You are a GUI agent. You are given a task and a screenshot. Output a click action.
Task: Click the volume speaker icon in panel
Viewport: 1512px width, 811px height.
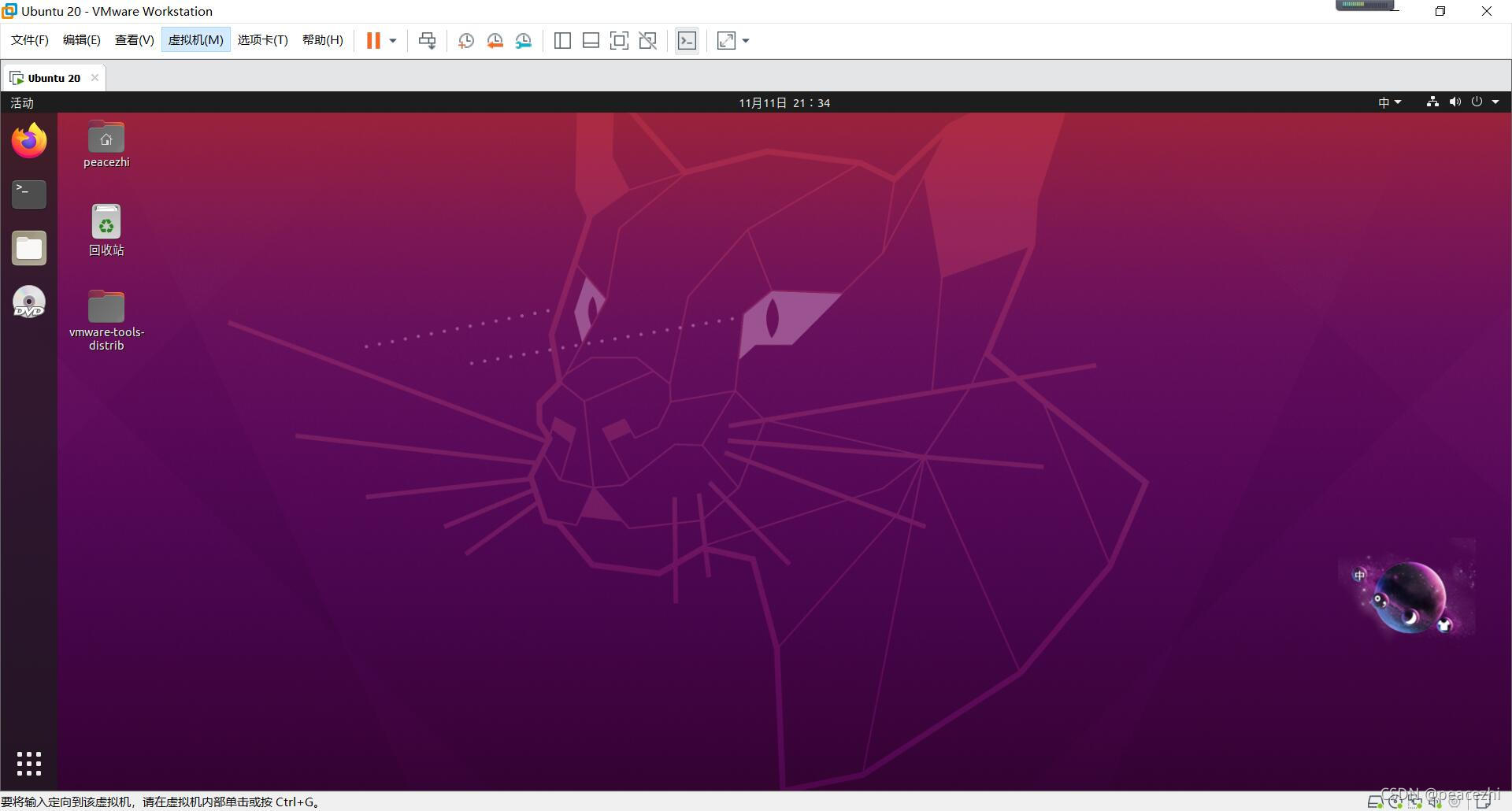coord(1455,102)
